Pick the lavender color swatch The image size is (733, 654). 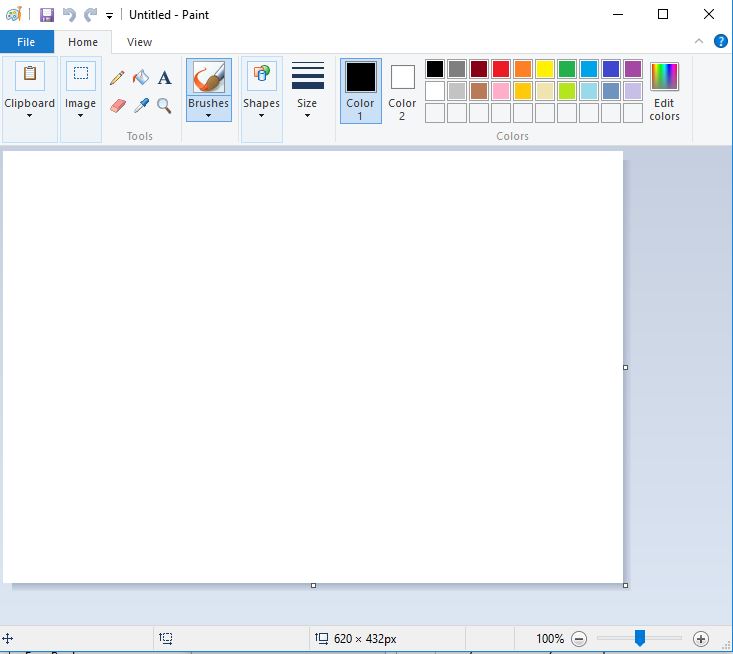click(x=632, y=91)
